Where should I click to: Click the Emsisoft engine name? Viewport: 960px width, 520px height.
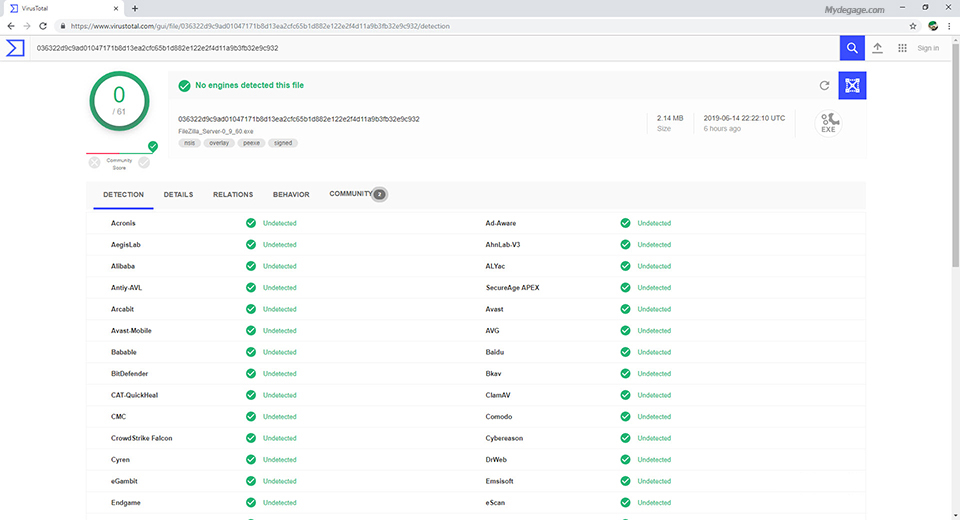click(499, 481)
